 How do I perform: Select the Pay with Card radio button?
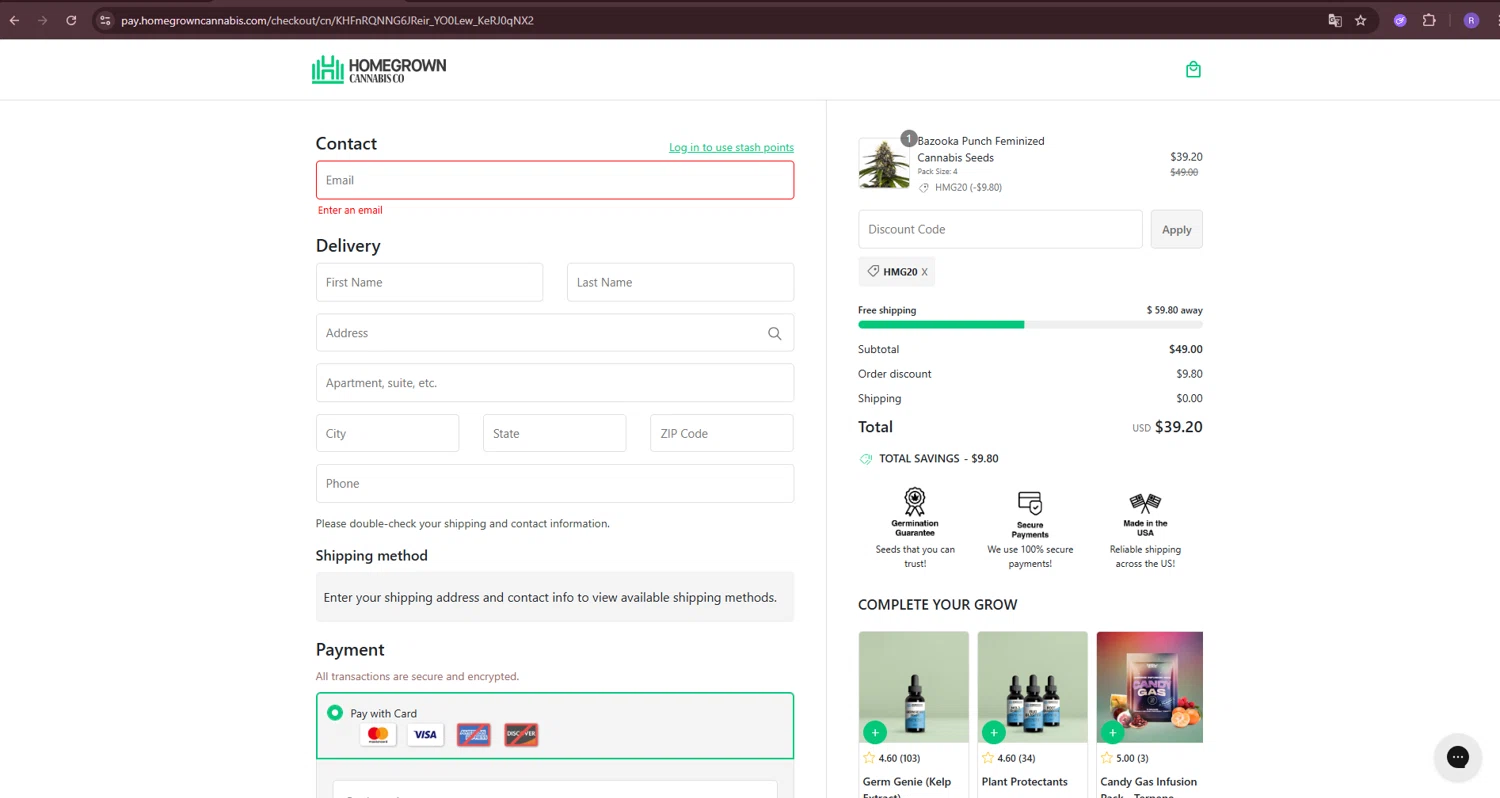tap(335, 713)
